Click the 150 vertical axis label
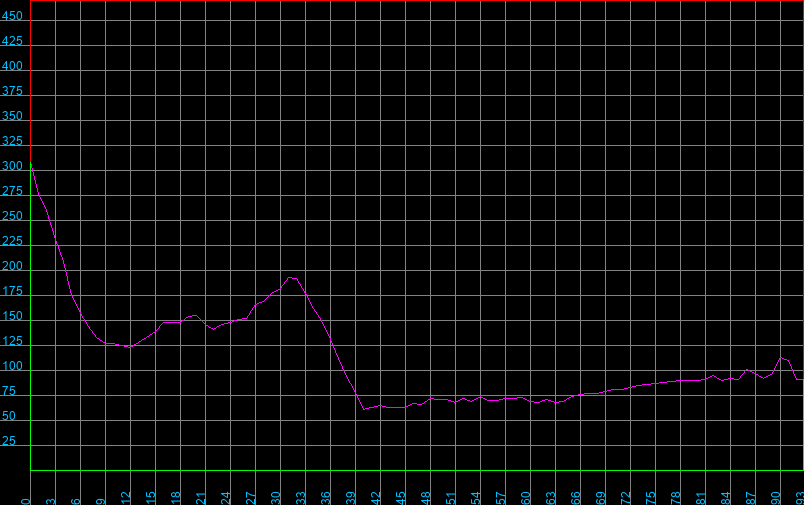The height and width of the screenshot is (505, 804). click(x=12, y=316)
